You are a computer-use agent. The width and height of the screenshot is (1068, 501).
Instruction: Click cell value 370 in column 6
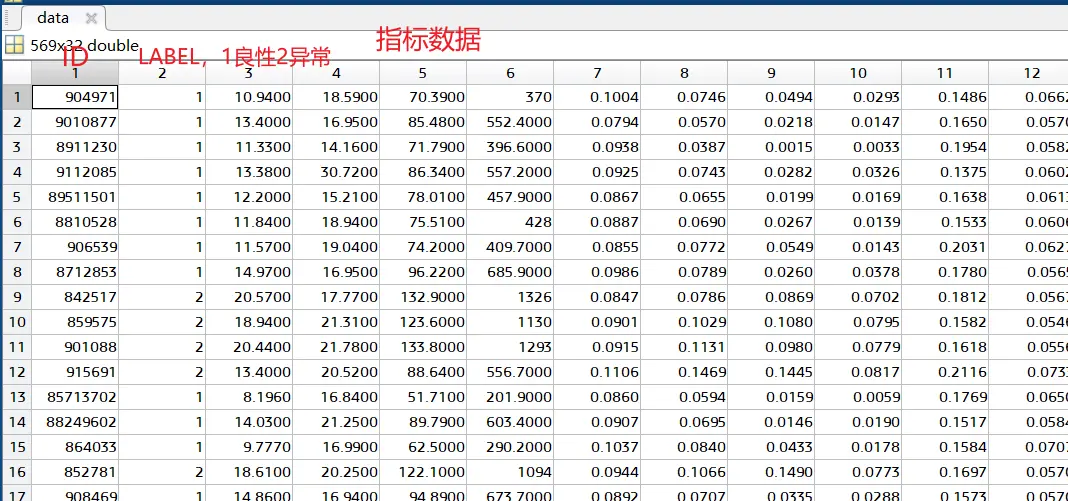pyautogui.click(x=510, y=97)
